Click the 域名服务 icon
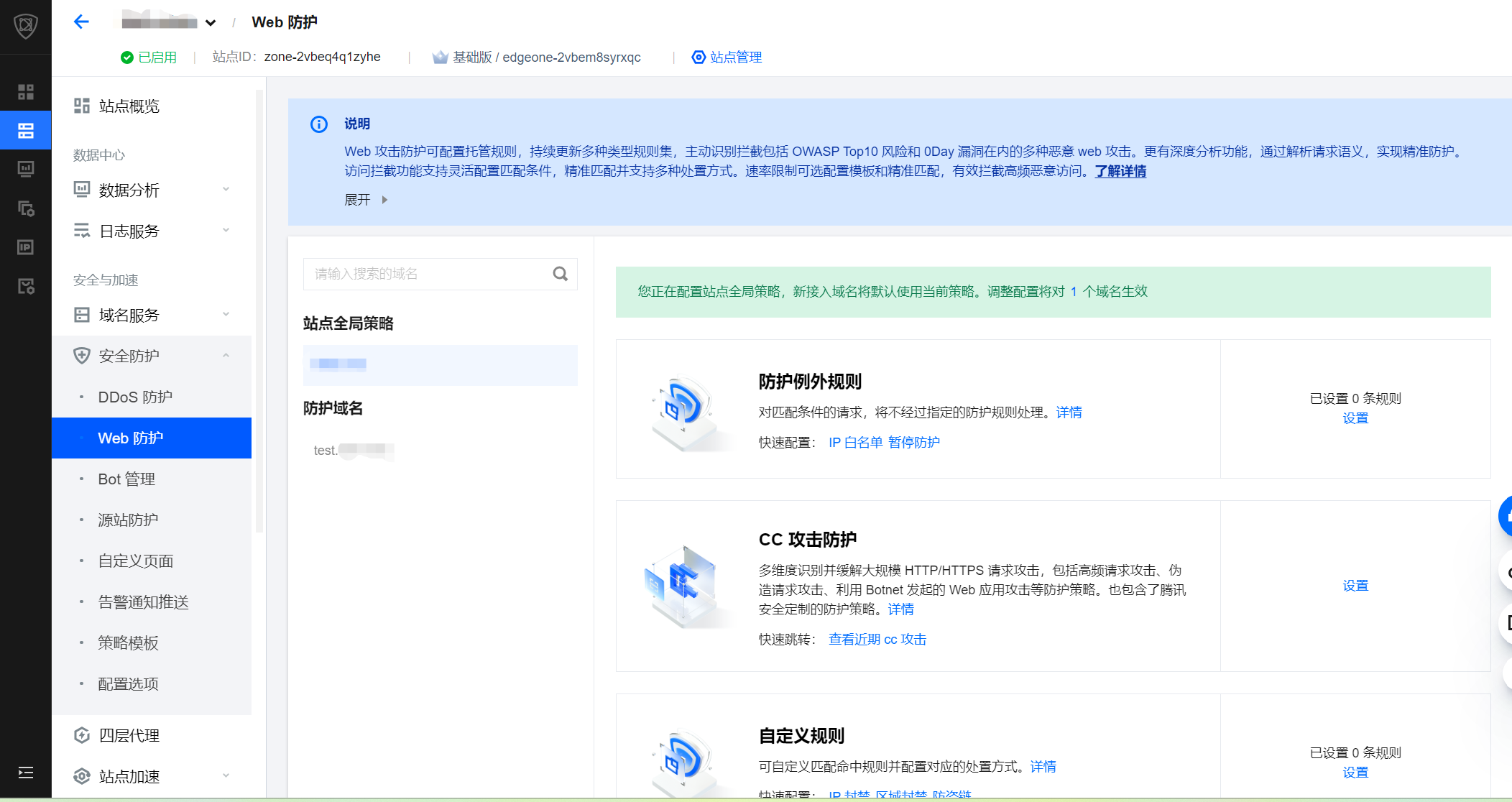1512x802 pixels. [82, 315]
